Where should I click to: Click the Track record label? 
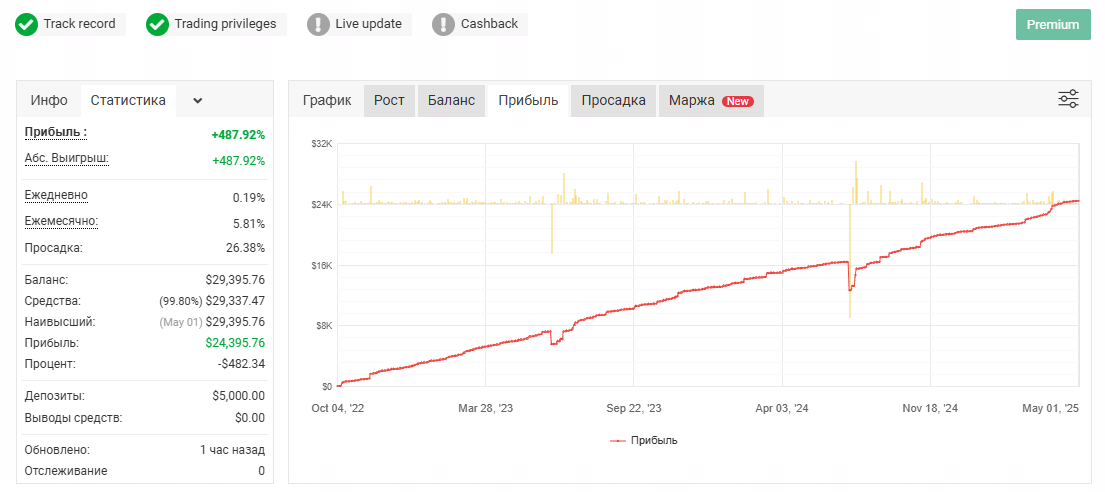pyautogui.click(x=80, y=24)
